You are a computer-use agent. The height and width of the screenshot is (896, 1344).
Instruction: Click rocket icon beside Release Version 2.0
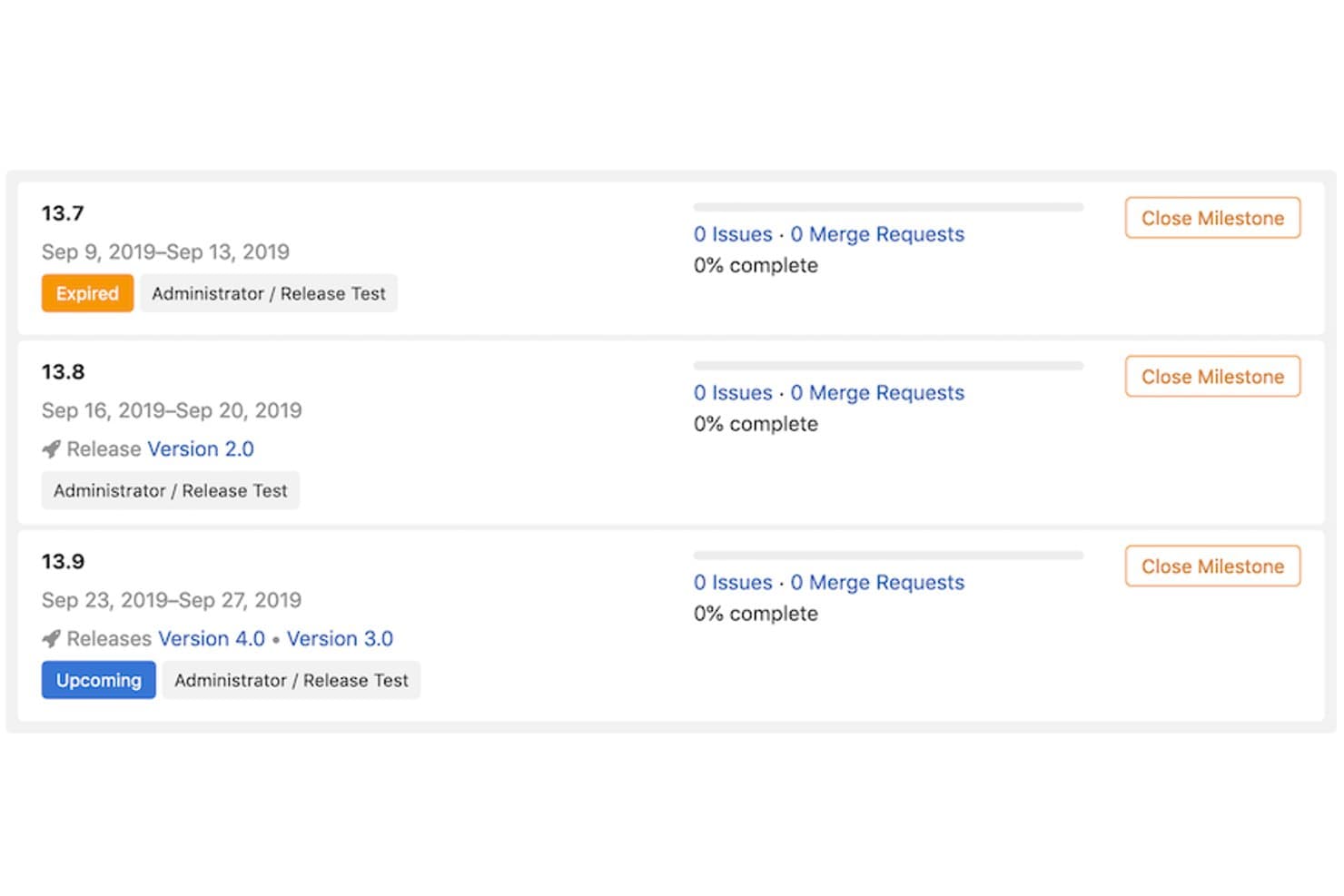pyautogui.click(x=52, y=449)
